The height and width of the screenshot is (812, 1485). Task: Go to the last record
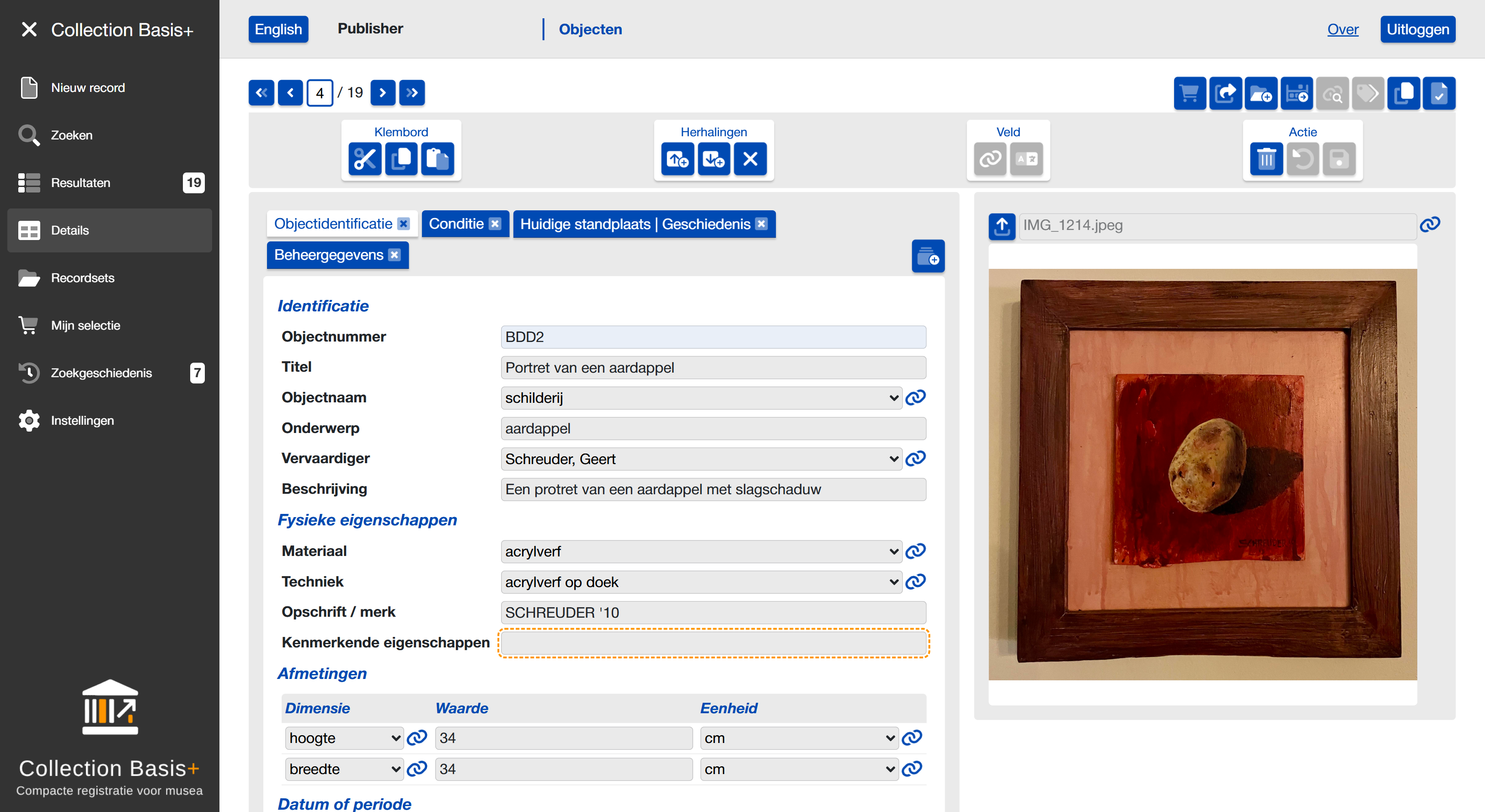point(412,93)
